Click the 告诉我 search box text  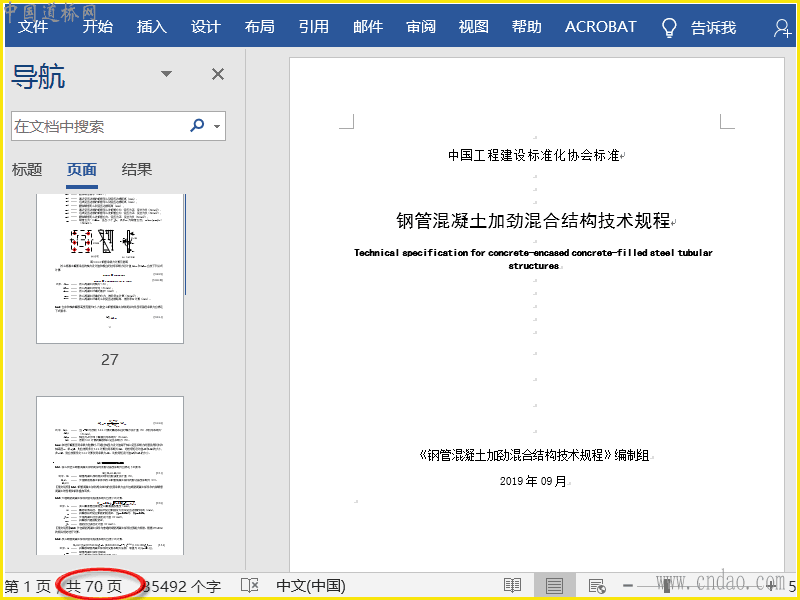(713, 28)
